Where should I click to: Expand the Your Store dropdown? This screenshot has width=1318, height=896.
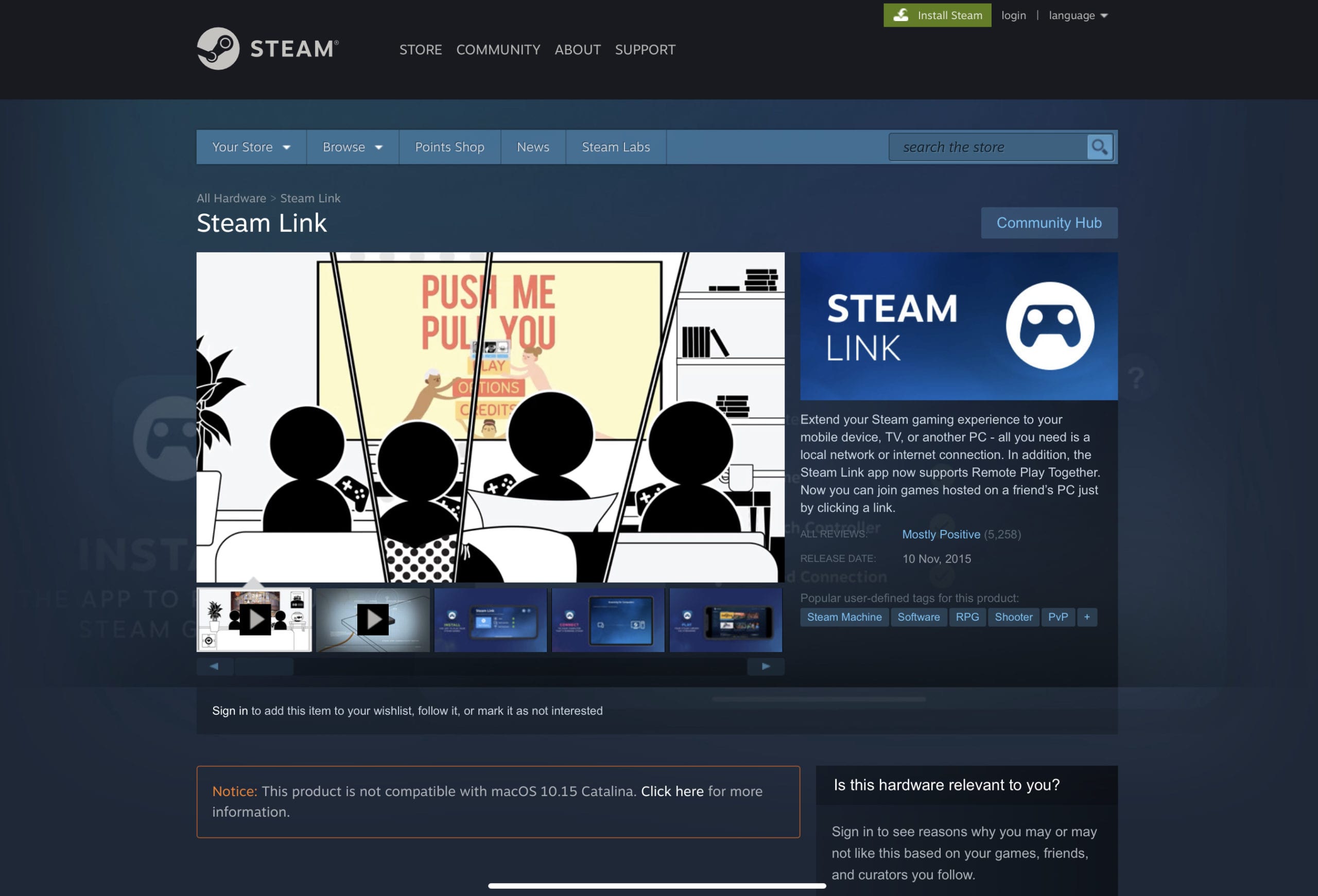(251, 147)
